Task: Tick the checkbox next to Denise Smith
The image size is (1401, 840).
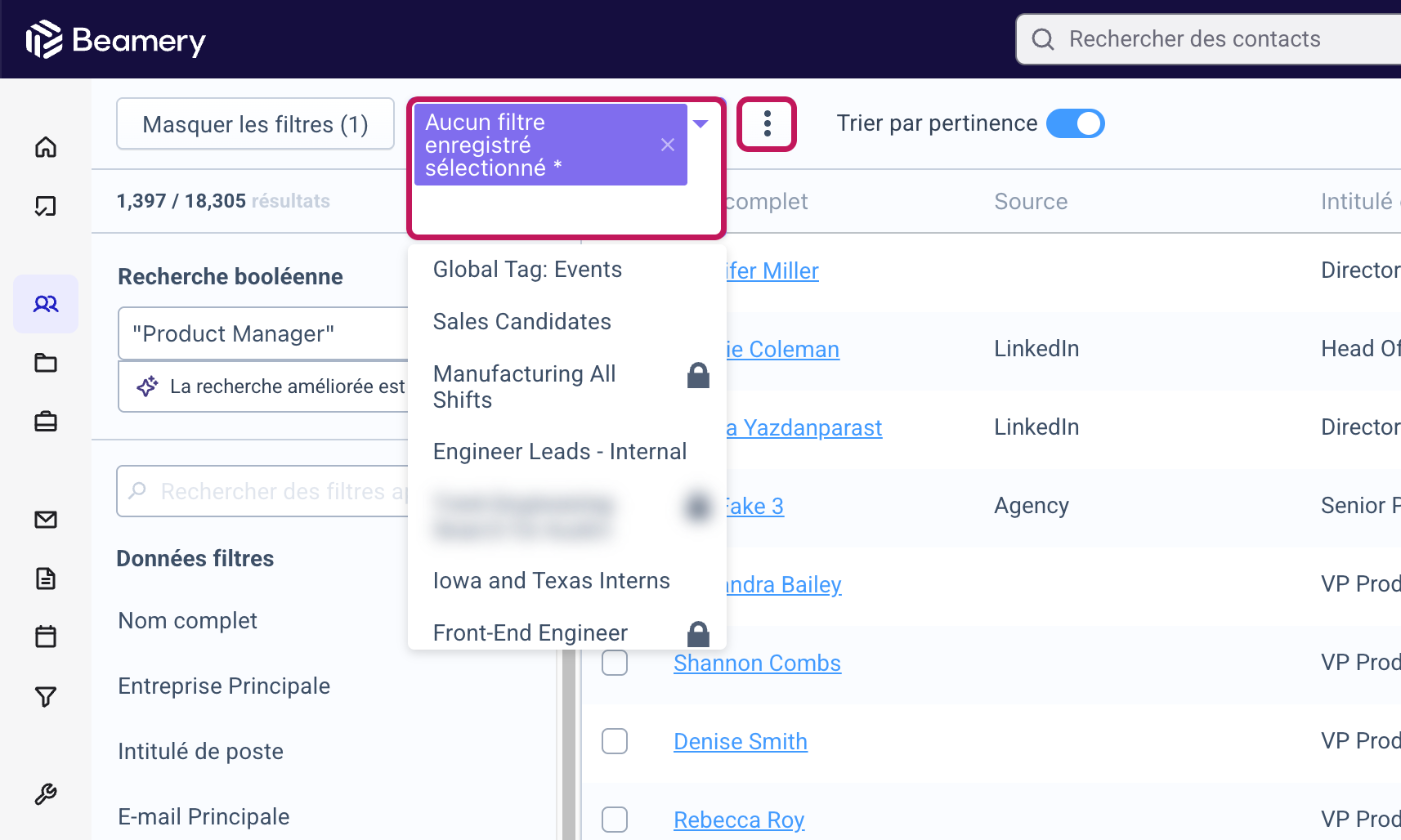Action: click(x=614, y=741)
